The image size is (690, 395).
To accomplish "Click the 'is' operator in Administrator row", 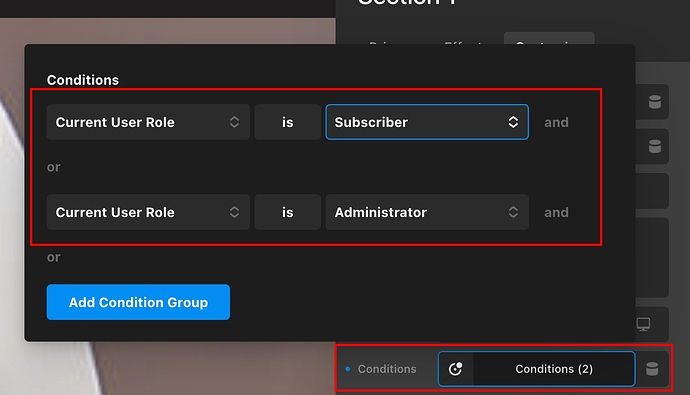I will [287, 212].
